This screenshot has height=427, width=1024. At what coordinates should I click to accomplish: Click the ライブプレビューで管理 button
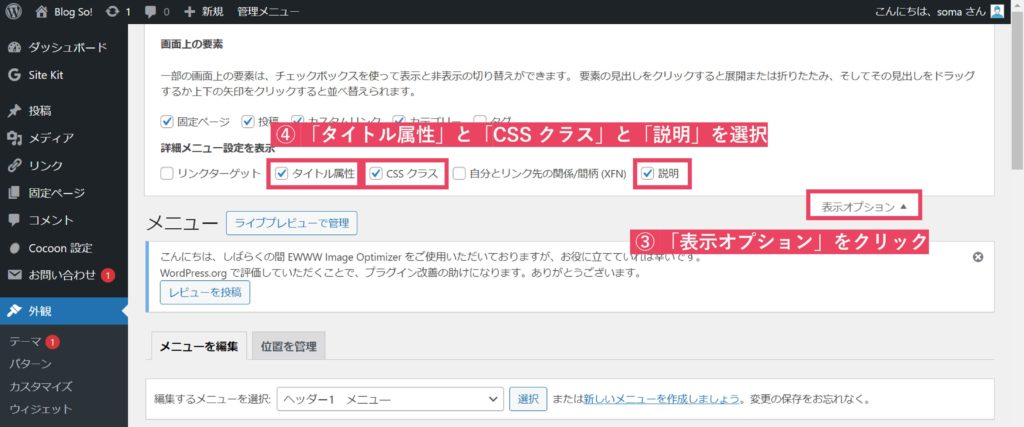(x=291, y=222)
